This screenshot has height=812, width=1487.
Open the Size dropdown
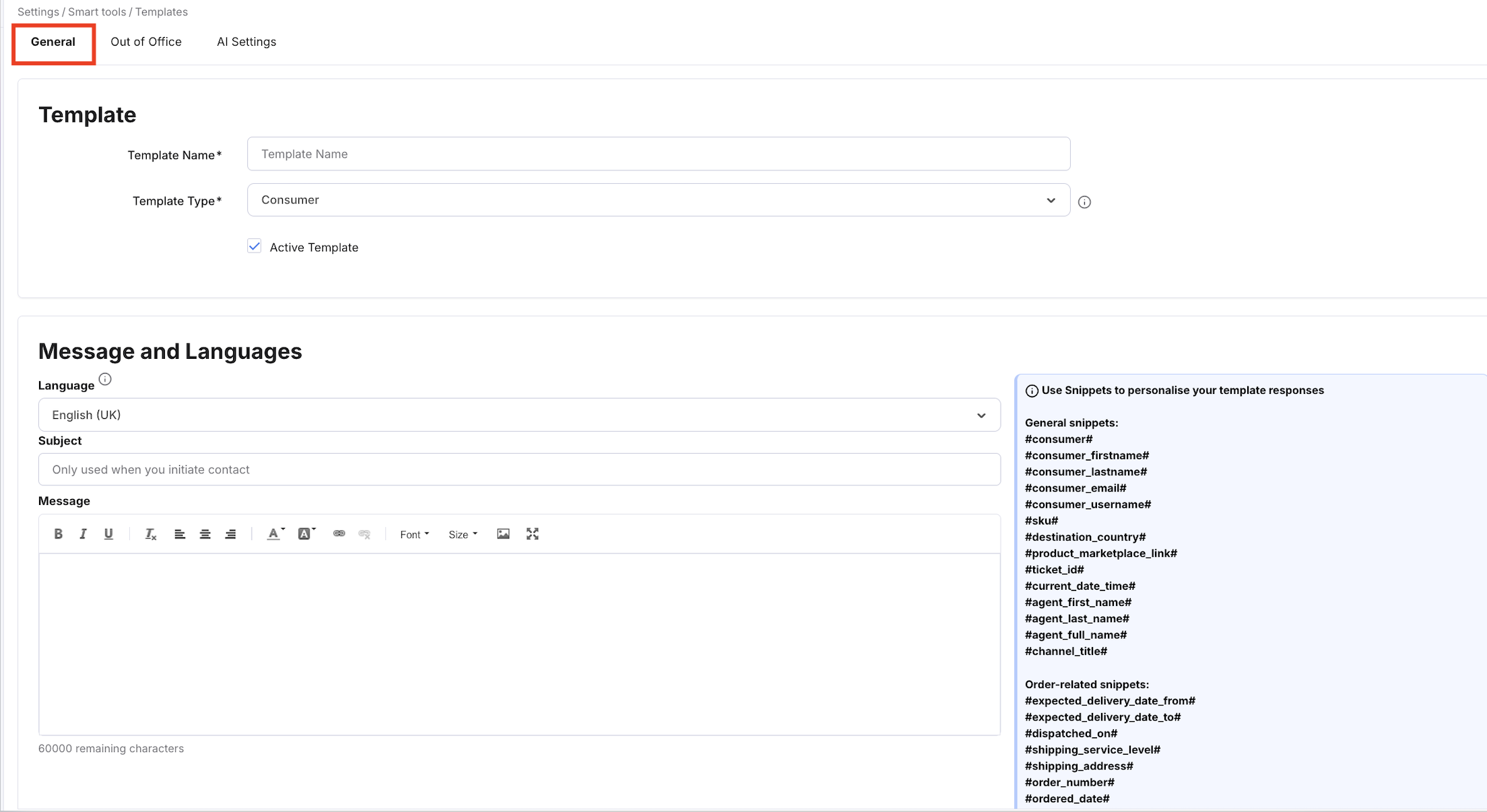coord(463,535)
